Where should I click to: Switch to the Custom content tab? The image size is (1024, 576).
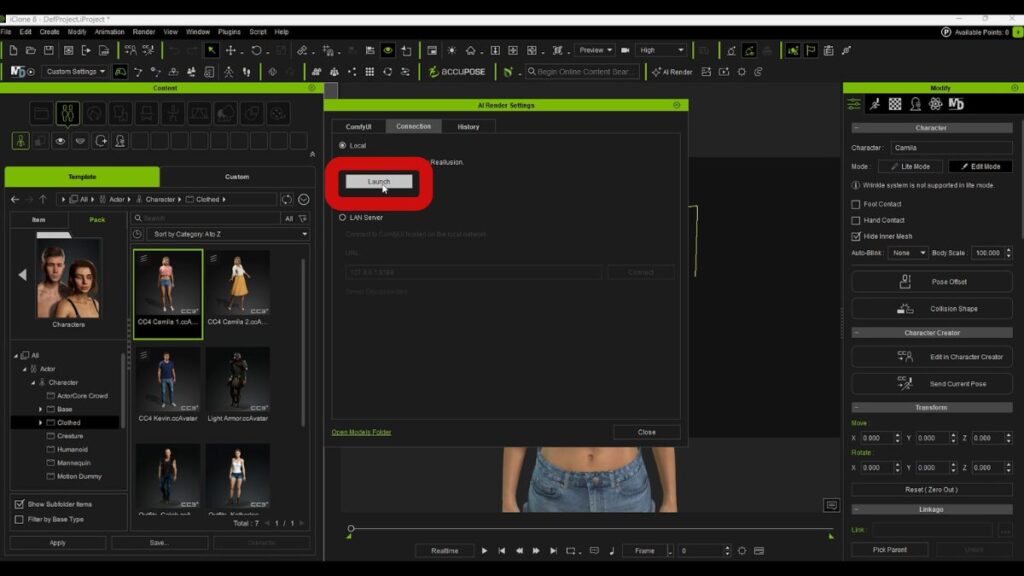pyautogui.click(x=237, y=177)
